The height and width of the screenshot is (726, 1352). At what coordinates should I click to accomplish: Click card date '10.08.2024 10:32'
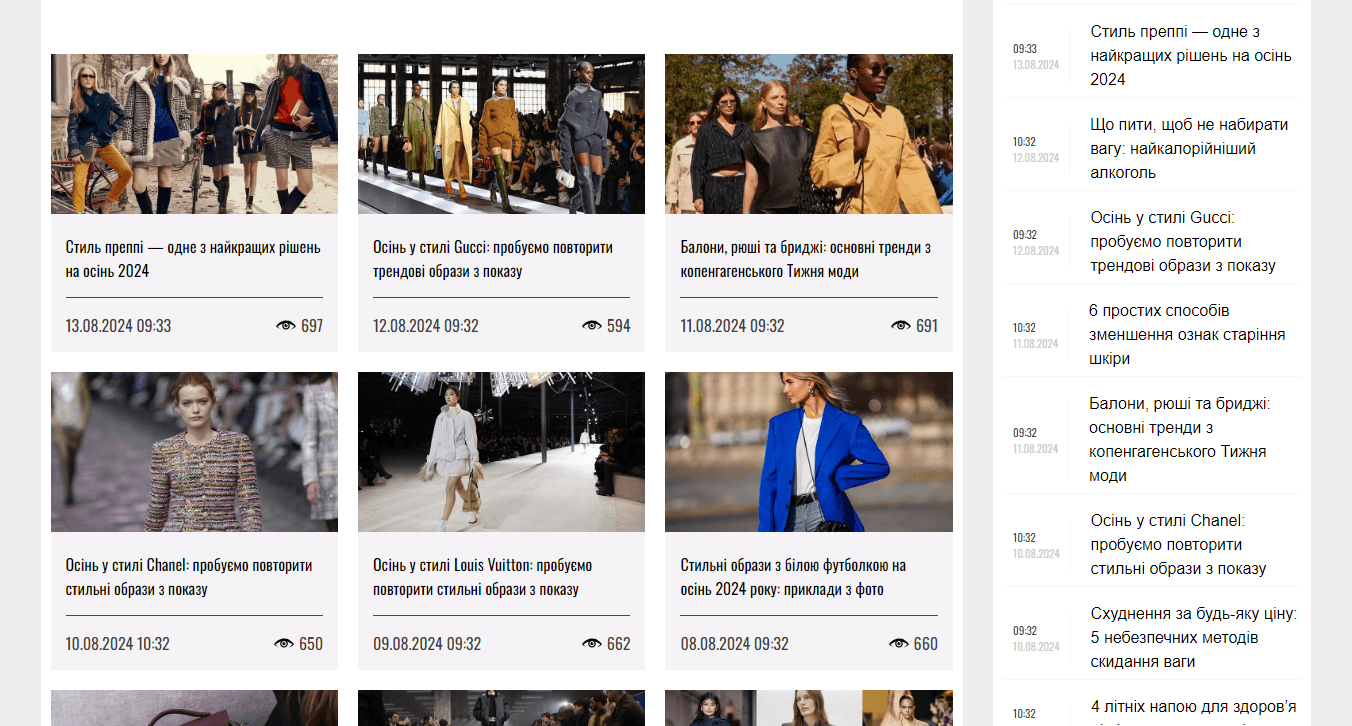[x=118, y=644]
